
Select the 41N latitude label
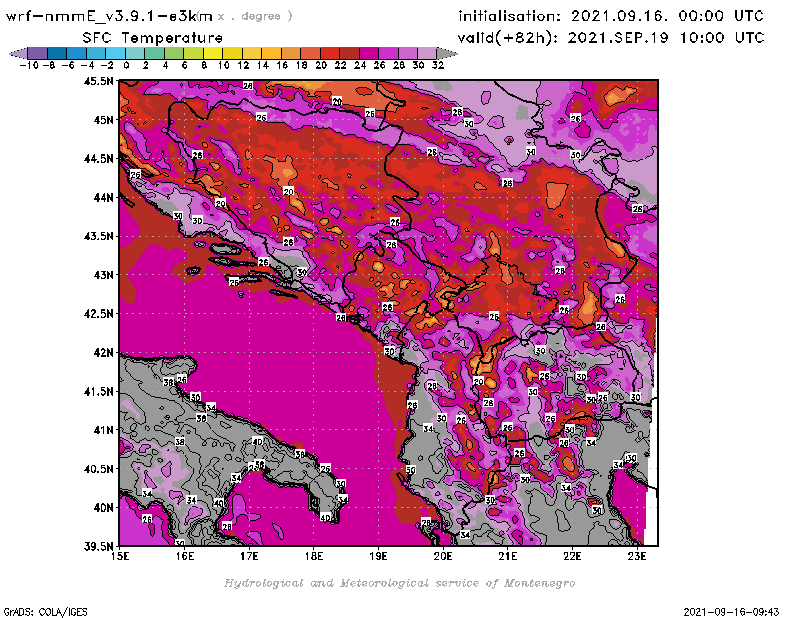coord(103,430)
